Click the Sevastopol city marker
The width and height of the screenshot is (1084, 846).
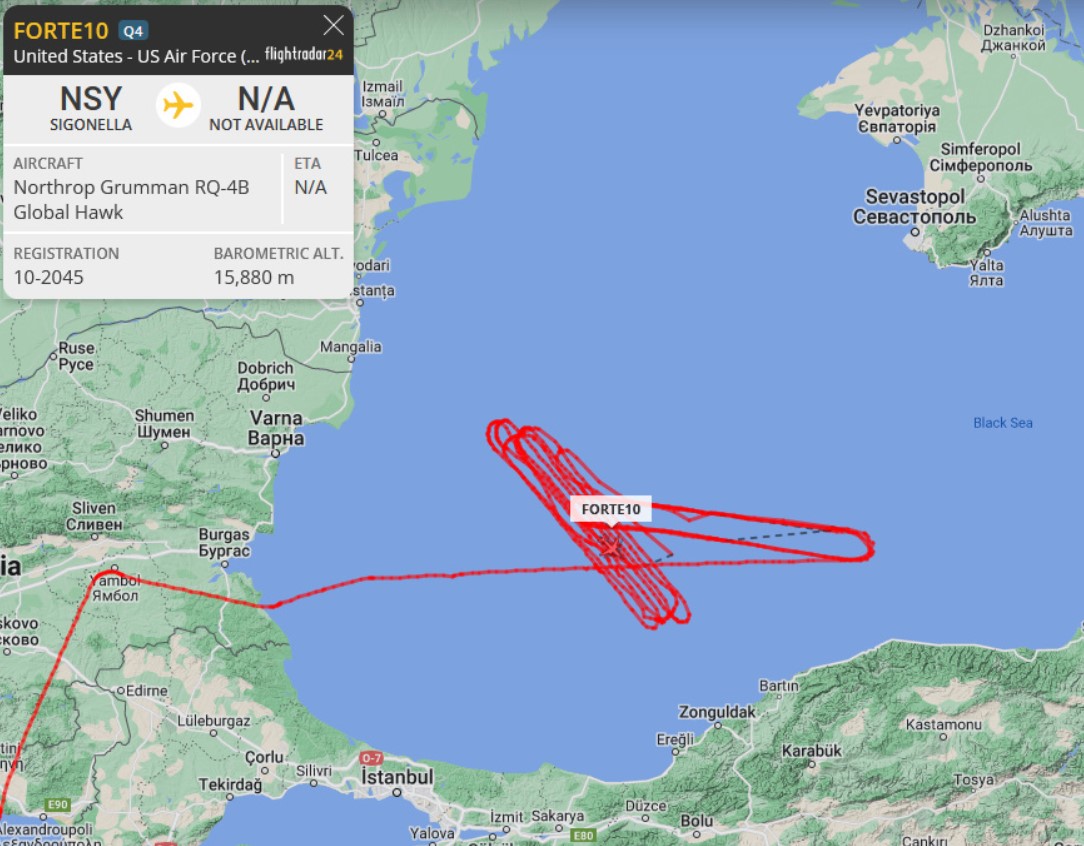point(915,232)
